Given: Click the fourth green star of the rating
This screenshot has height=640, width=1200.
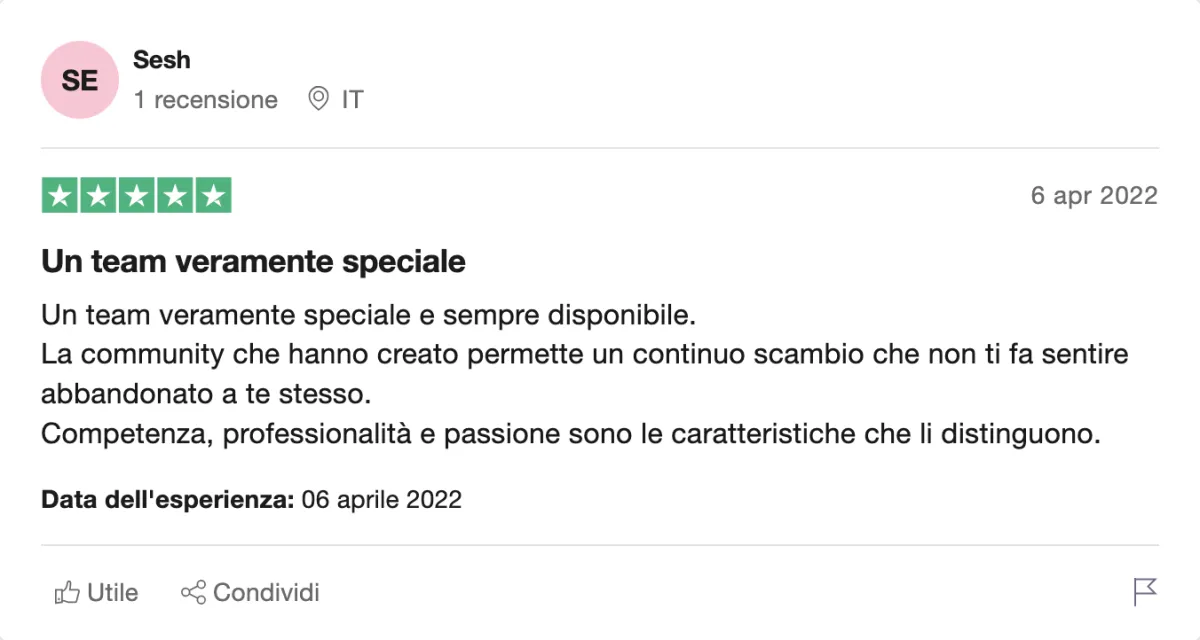Looking at the screenshot, I should pos(175,196).
